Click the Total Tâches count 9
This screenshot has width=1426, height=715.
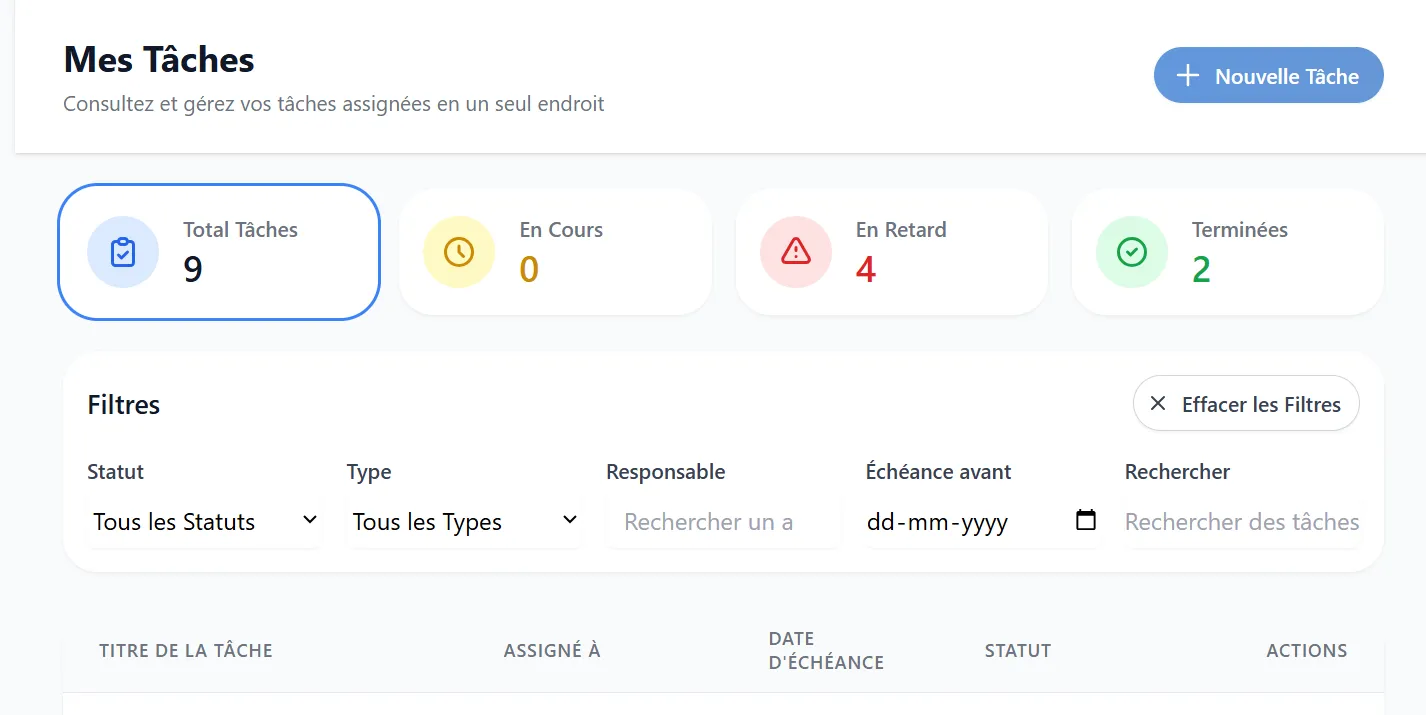pyautogui.click(x=193, y=270)
